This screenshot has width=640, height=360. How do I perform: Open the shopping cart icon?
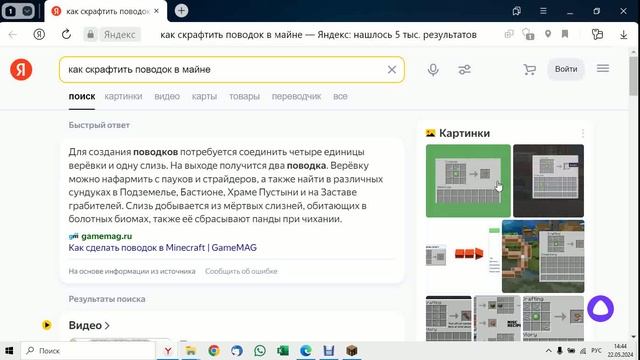[529, 69]
